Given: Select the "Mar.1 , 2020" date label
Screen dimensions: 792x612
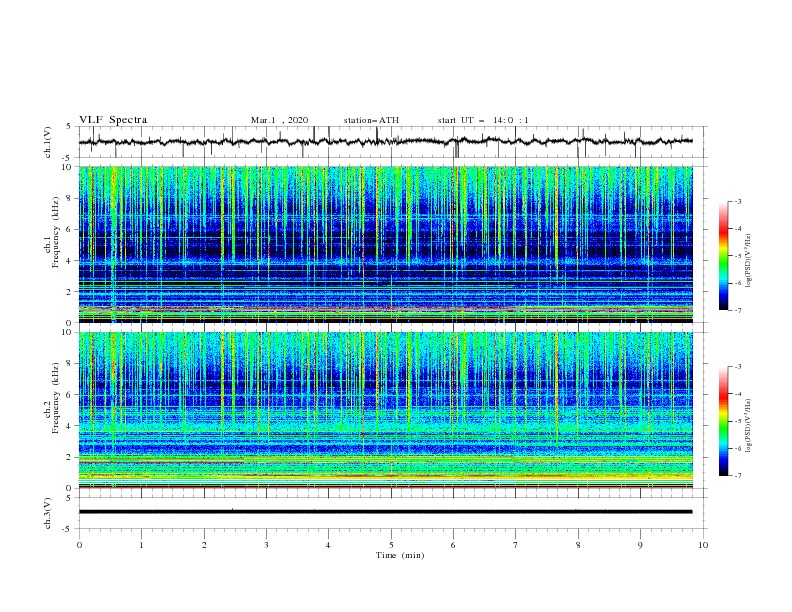Looking at the screenshot, I should pyautogui.click(x=279, y=120).
